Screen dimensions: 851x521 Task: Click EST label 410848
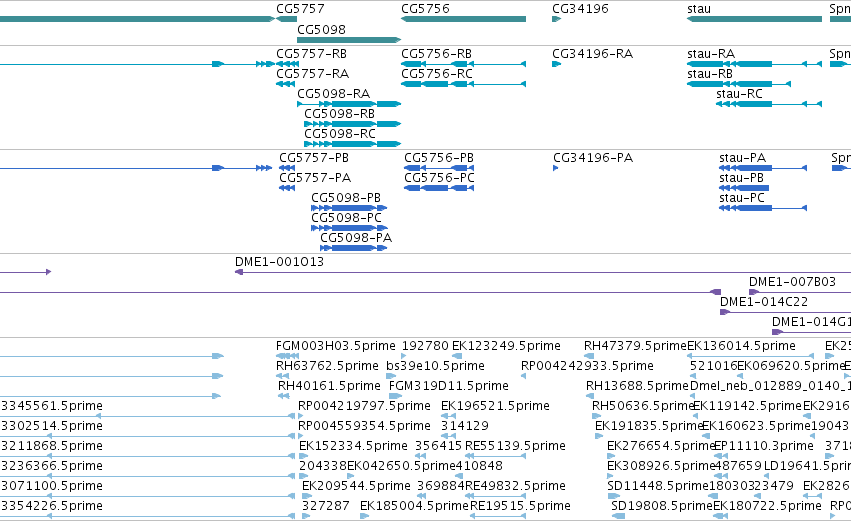tap(479, 467)
